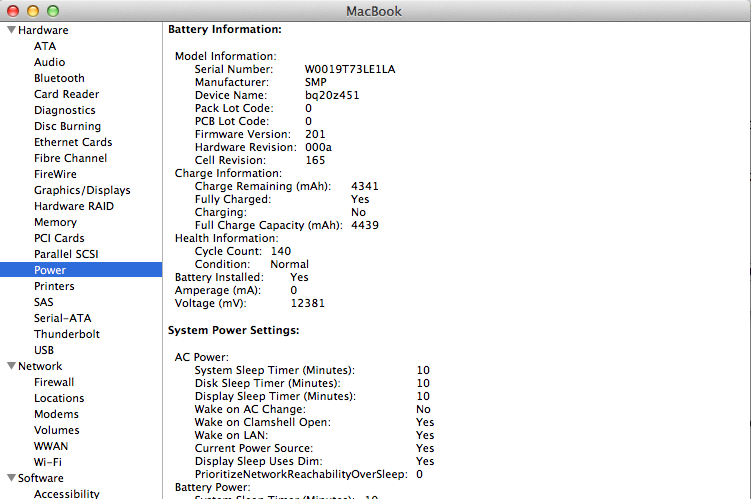Open Wi-Fi under Network
The height and width of the screenshot is (499, 751).
click(x=47, y=462)
